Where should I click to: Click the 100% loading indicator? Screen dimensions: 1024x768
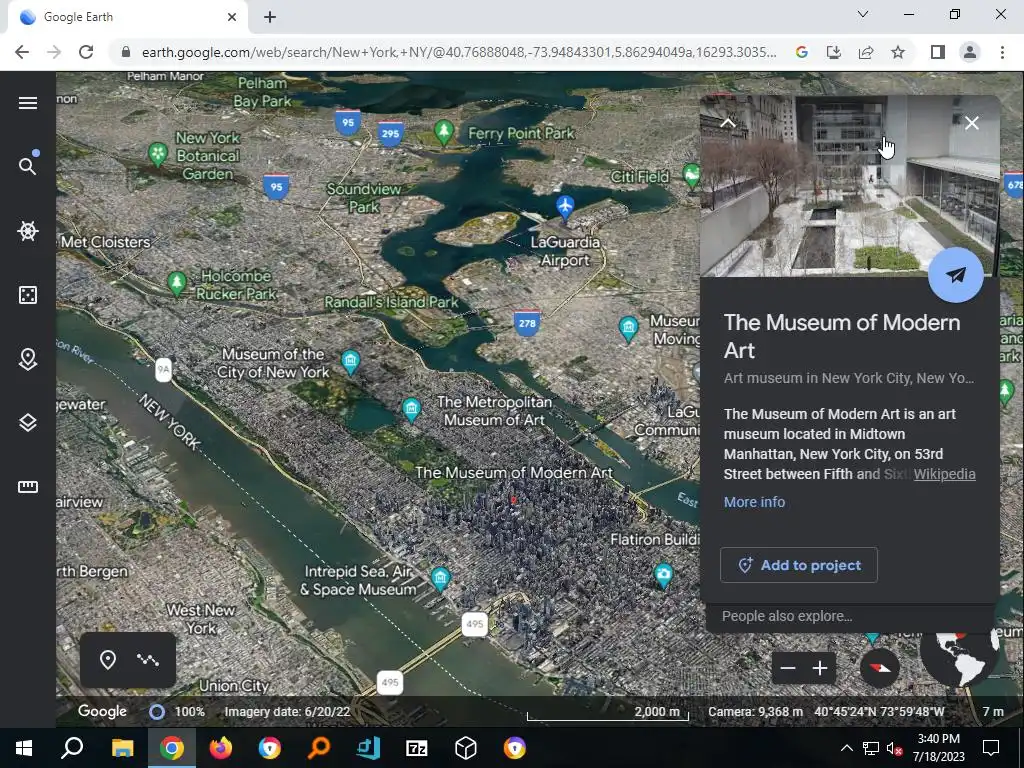[177, 712]
